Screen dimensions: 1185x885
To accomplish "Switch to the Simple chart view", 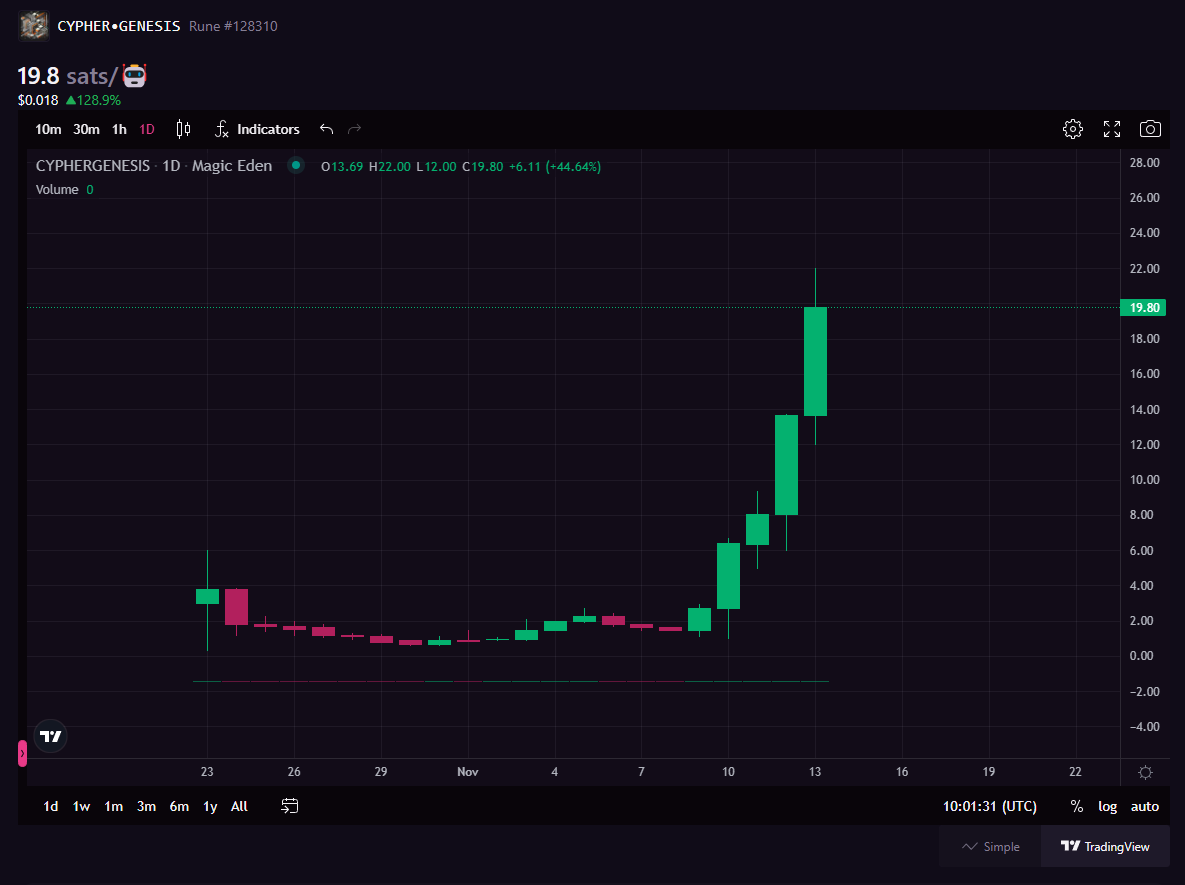I will coord(990,846).
